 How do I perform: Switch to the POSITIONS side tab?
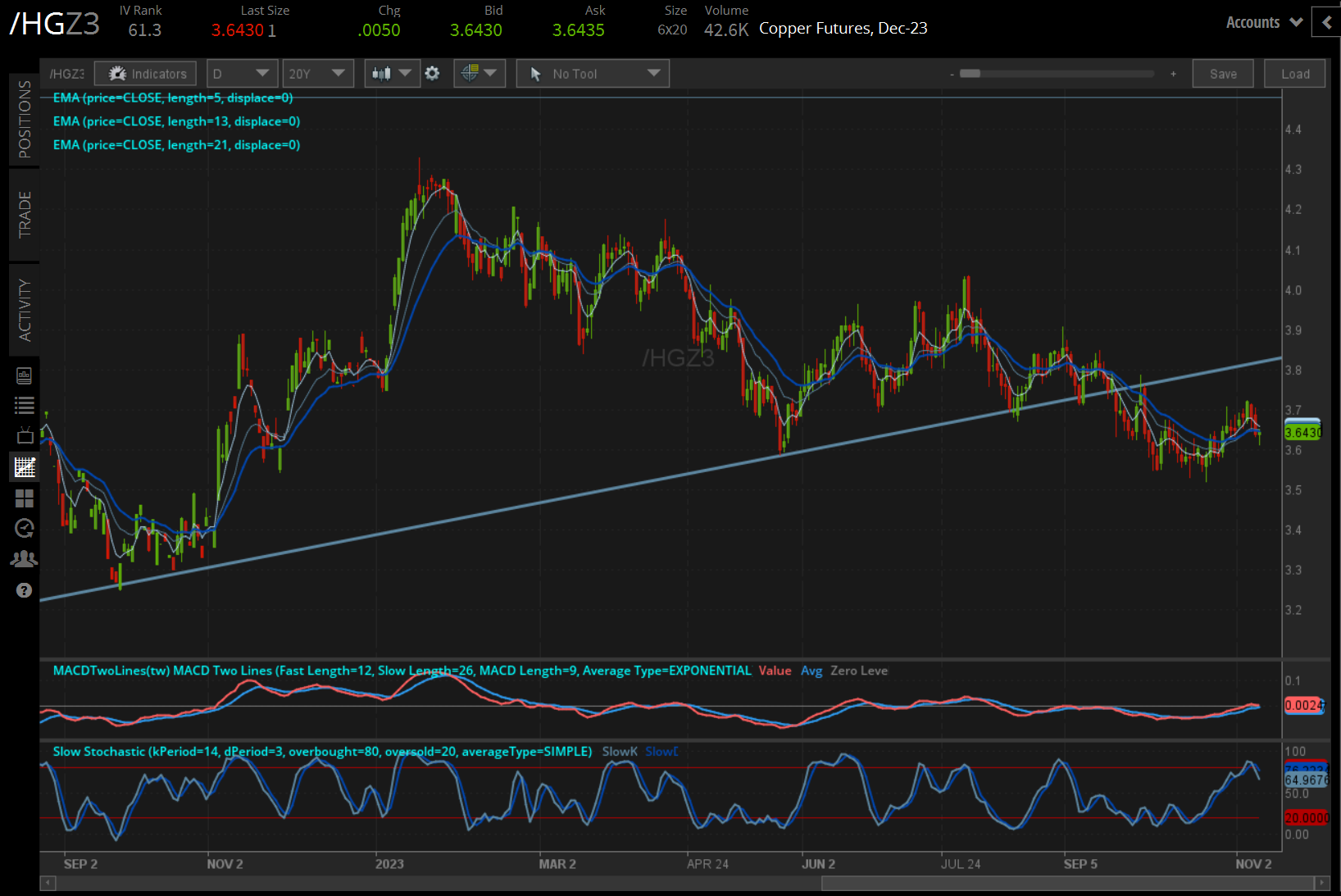25,119
